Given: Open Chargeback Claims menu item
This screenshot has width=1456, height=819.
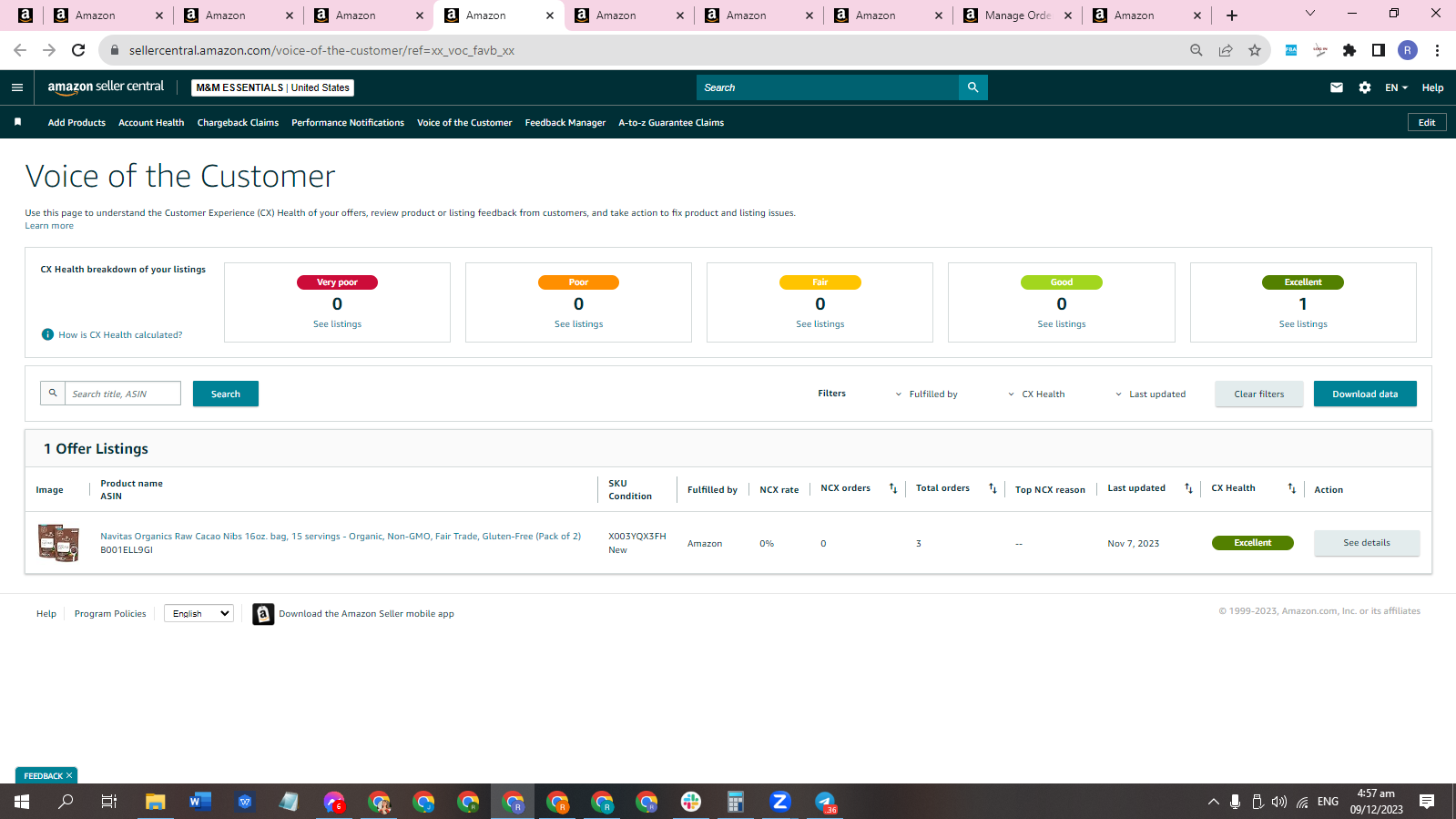Looking at the screenshot, I should click(x=238, y=122).
